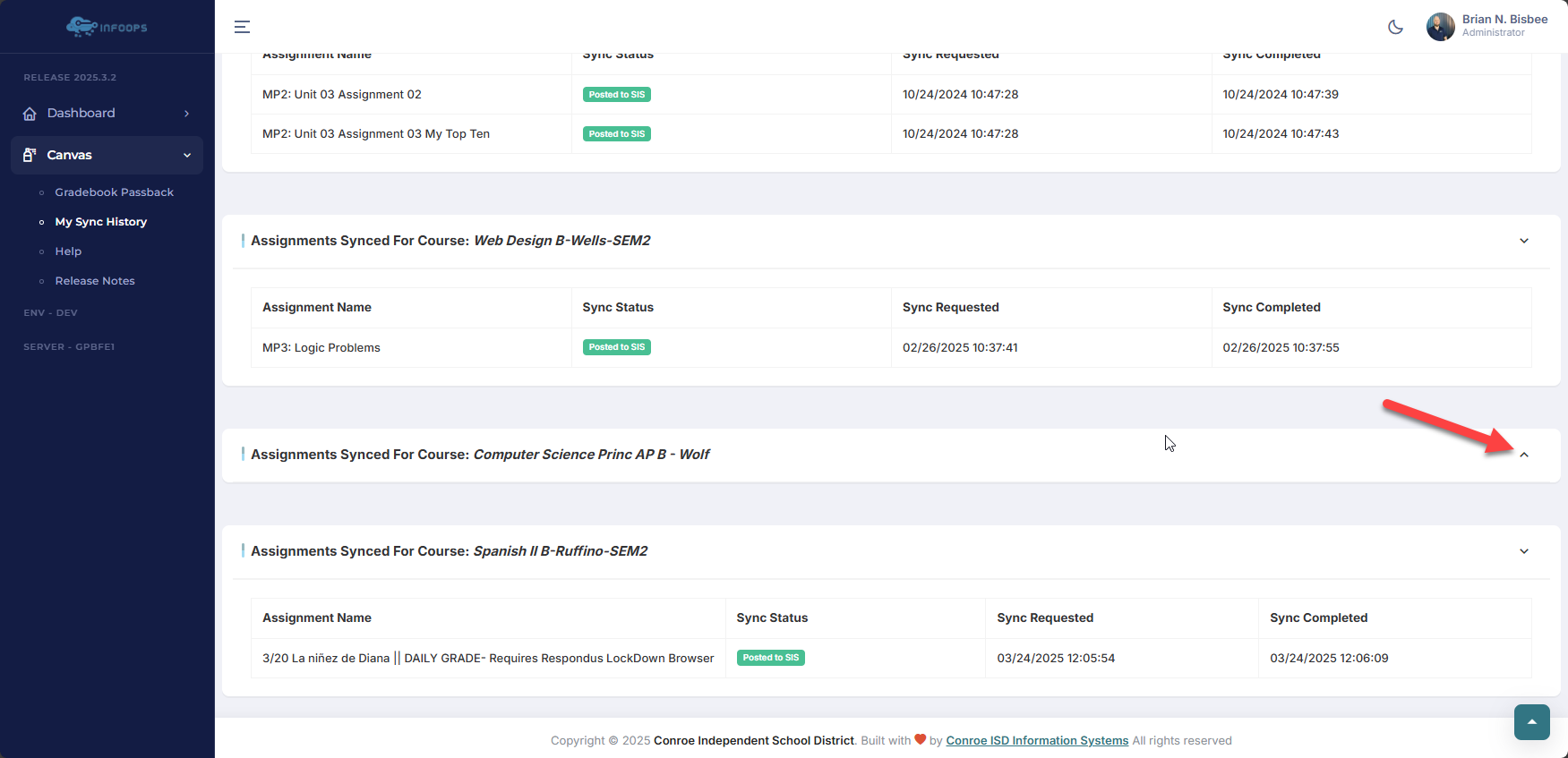Click the InfoOps logo in sidebar
Image resolution: width=1568 pixels, height=758 pixels.
pyautogui.click(x=106, y=27)
